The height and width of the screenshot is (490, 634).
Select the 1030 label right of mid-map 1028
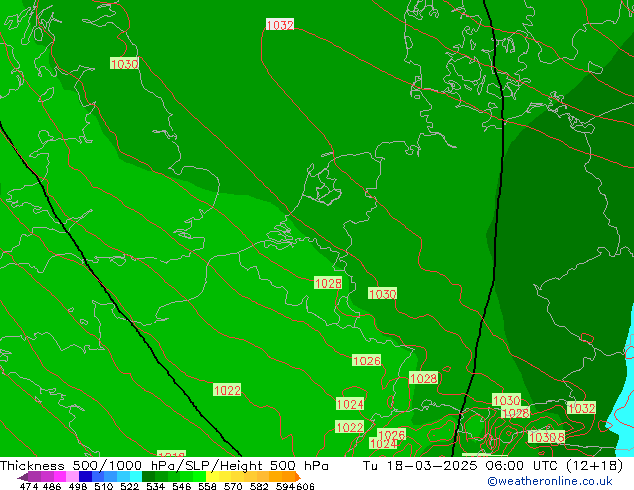(383, 294)
